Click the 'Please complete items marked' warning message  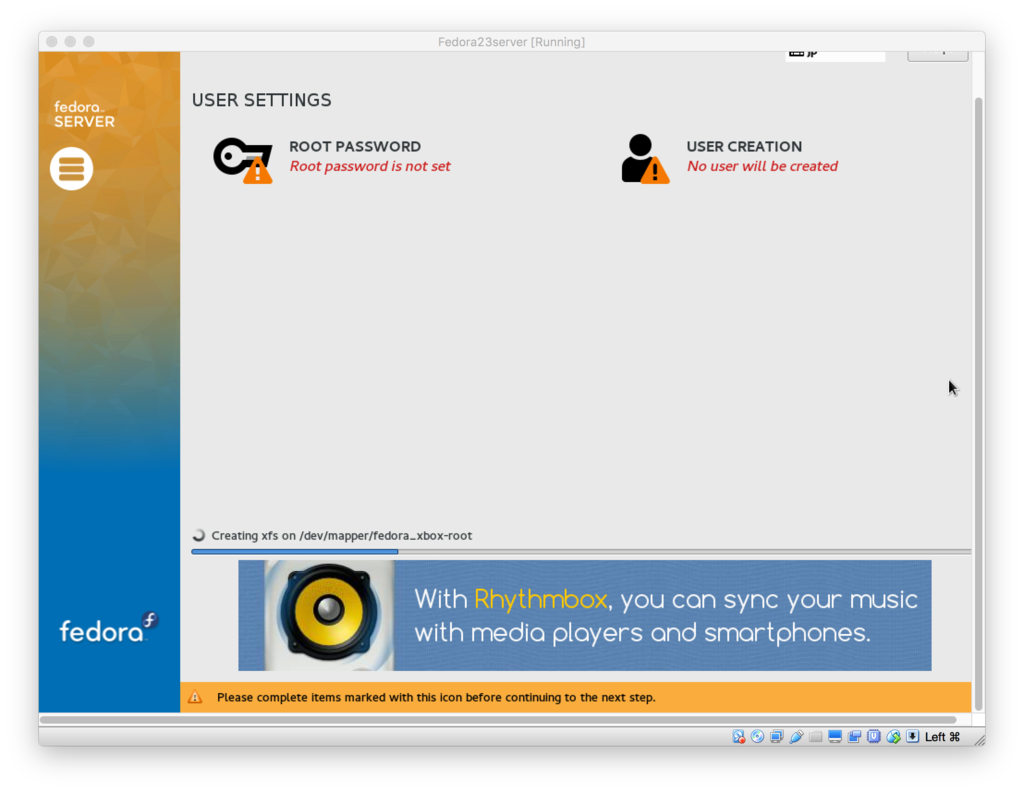pyautogui.click(x=436, y=697)
